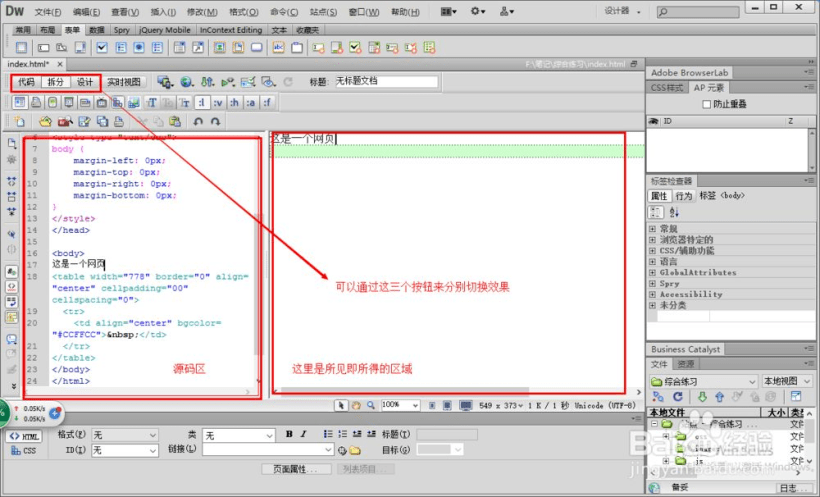Open the 综合练习 site dropdown in the Files panel
This screenshot has height=497, width=820.
(x=704, y=381)
